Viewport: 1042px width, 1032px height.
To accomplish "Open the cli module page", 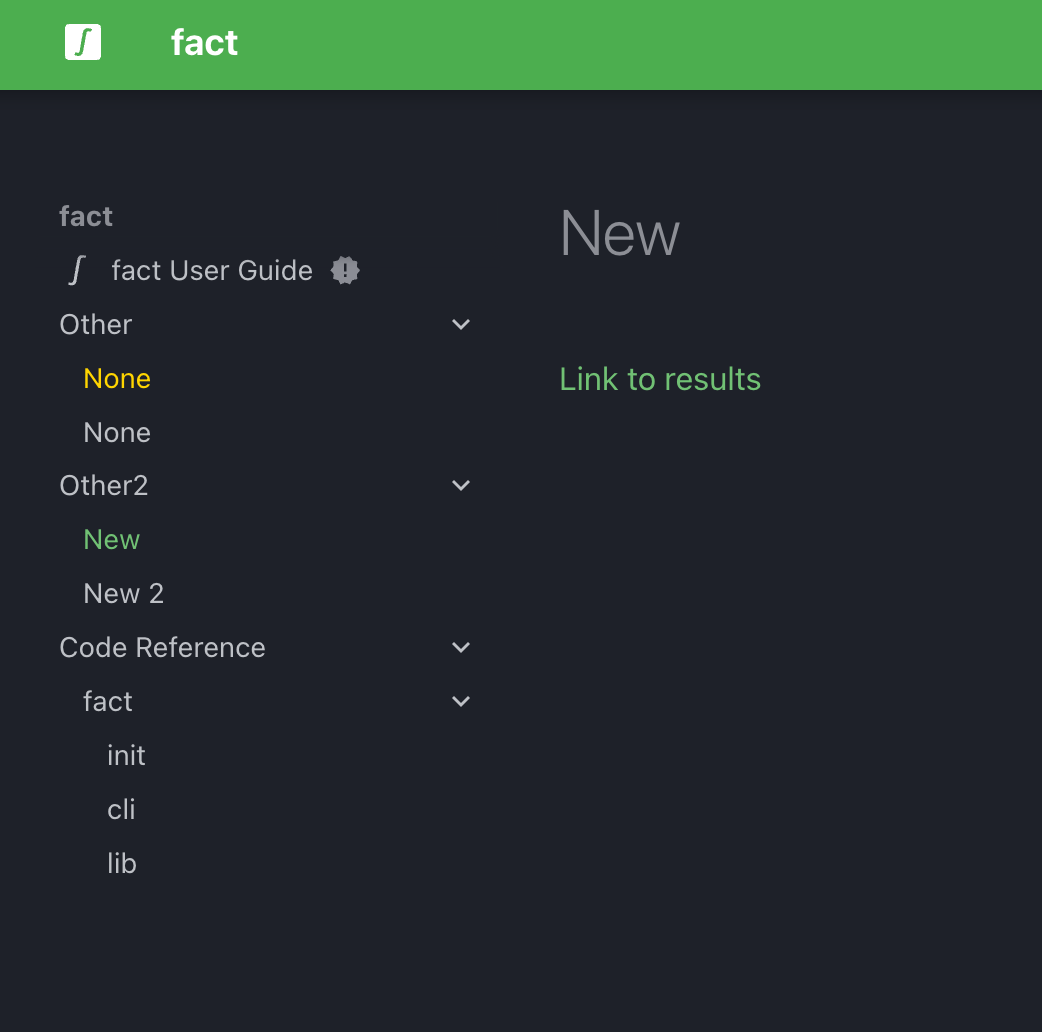I will pyautogui.click(x=121, y=809).
